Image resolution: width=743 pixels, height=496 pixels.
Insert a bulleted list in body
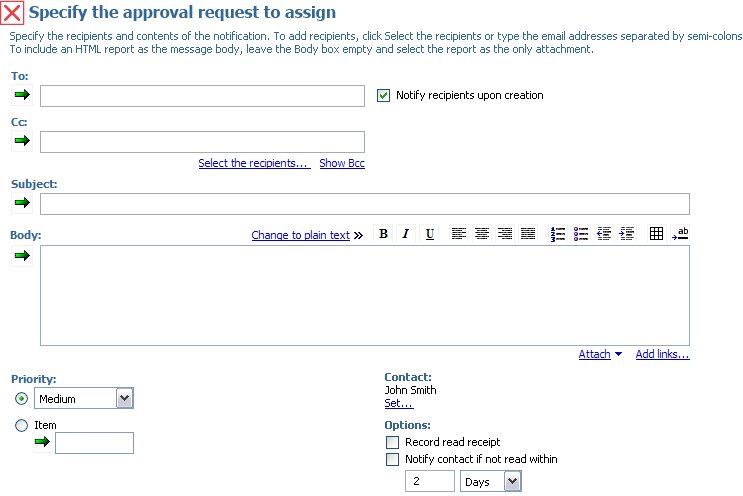click(581, 234)
